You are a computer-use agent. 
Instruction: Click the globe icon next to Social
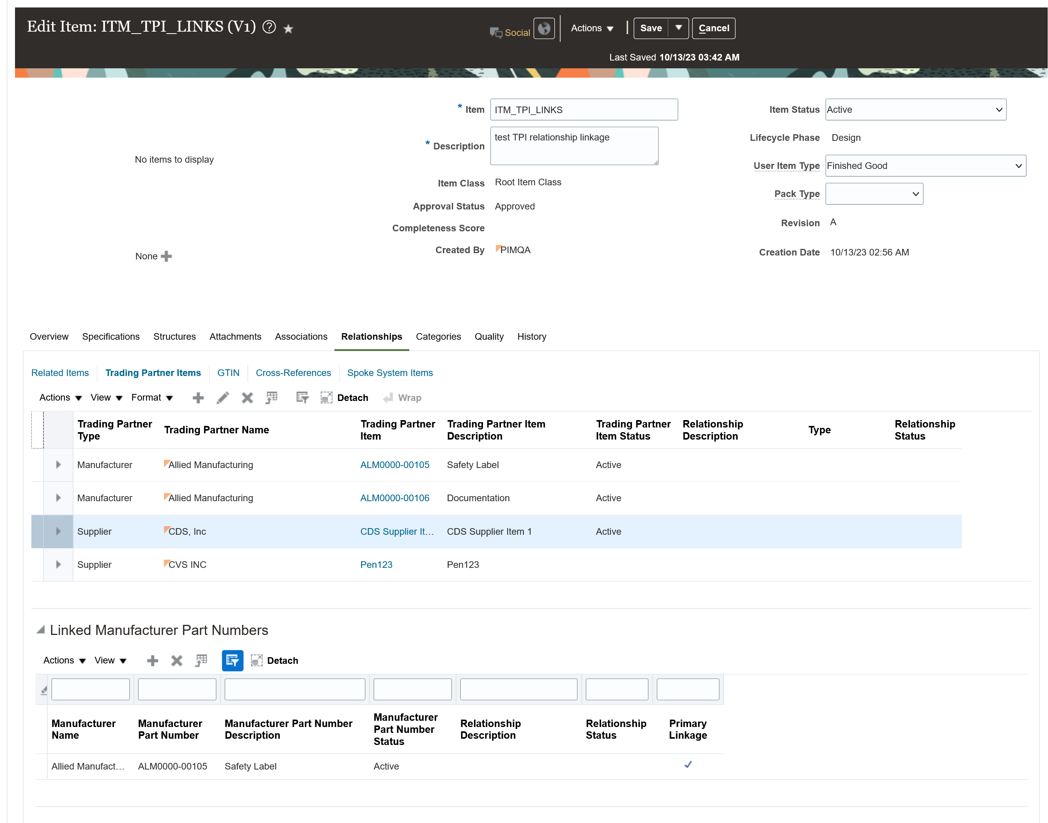[544, 28]
